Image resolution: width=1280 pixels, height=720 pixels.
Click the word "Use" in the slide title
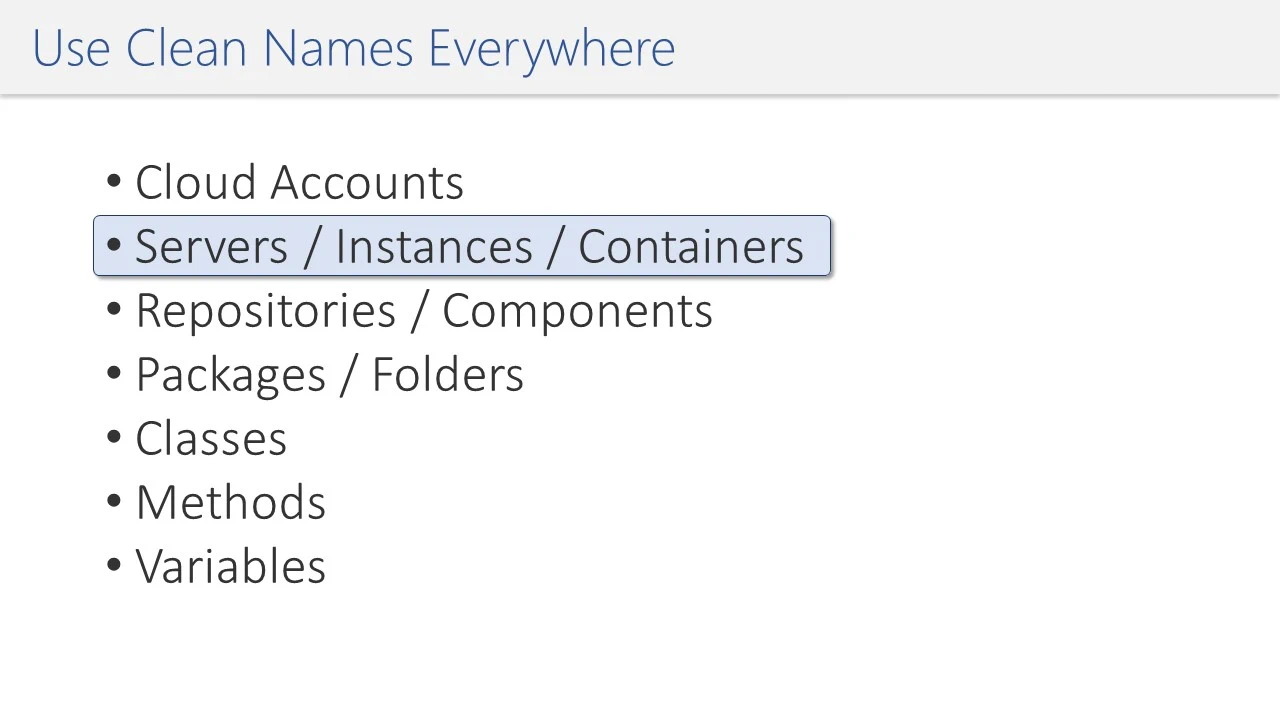pyautogui.click(x=70, y=49)
